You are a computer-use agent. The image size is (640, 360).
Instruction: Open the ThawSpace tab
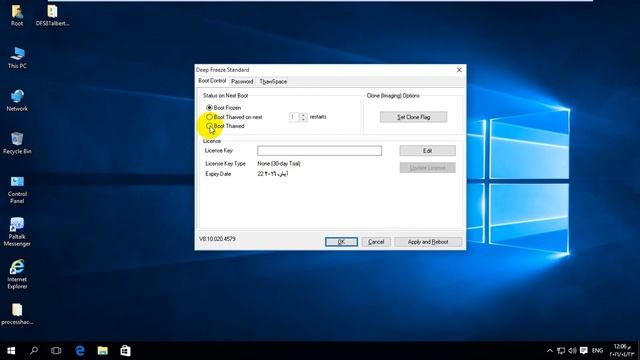[273, 82]
